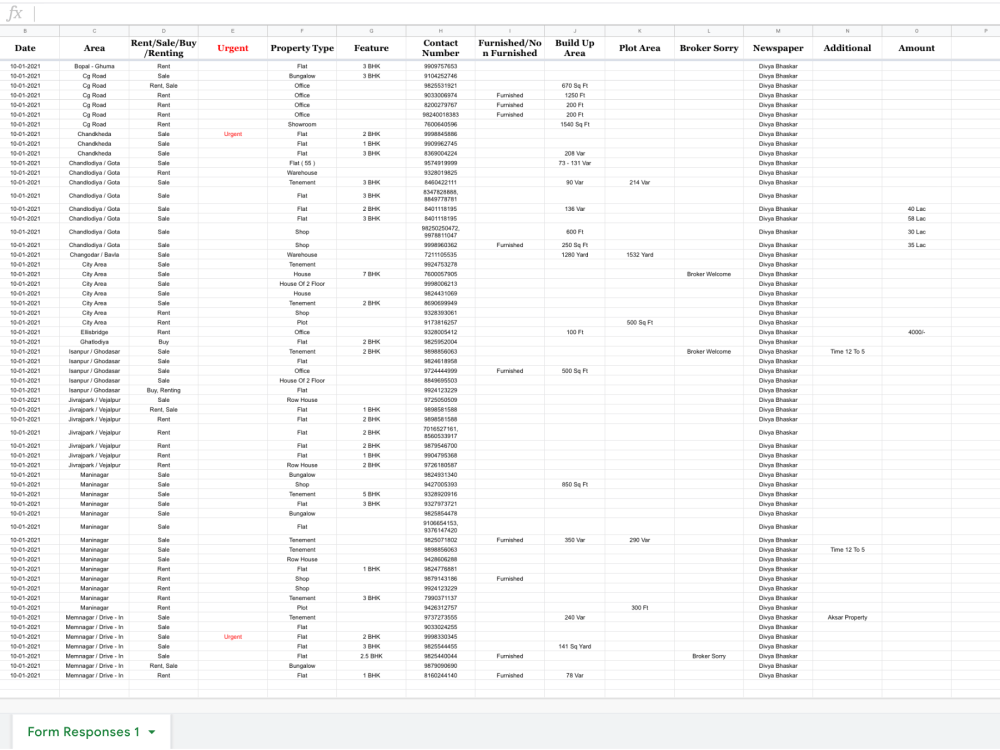Select the Property Type header cell
This screenshot has height=750, width=1000.
click(302, 47)
